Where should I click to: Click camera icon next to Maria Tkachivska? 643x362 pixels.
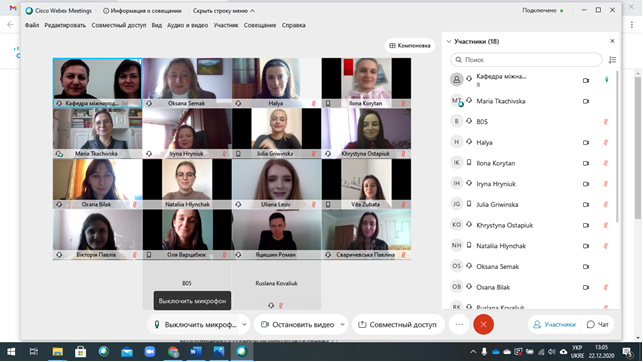pos(586,101)
